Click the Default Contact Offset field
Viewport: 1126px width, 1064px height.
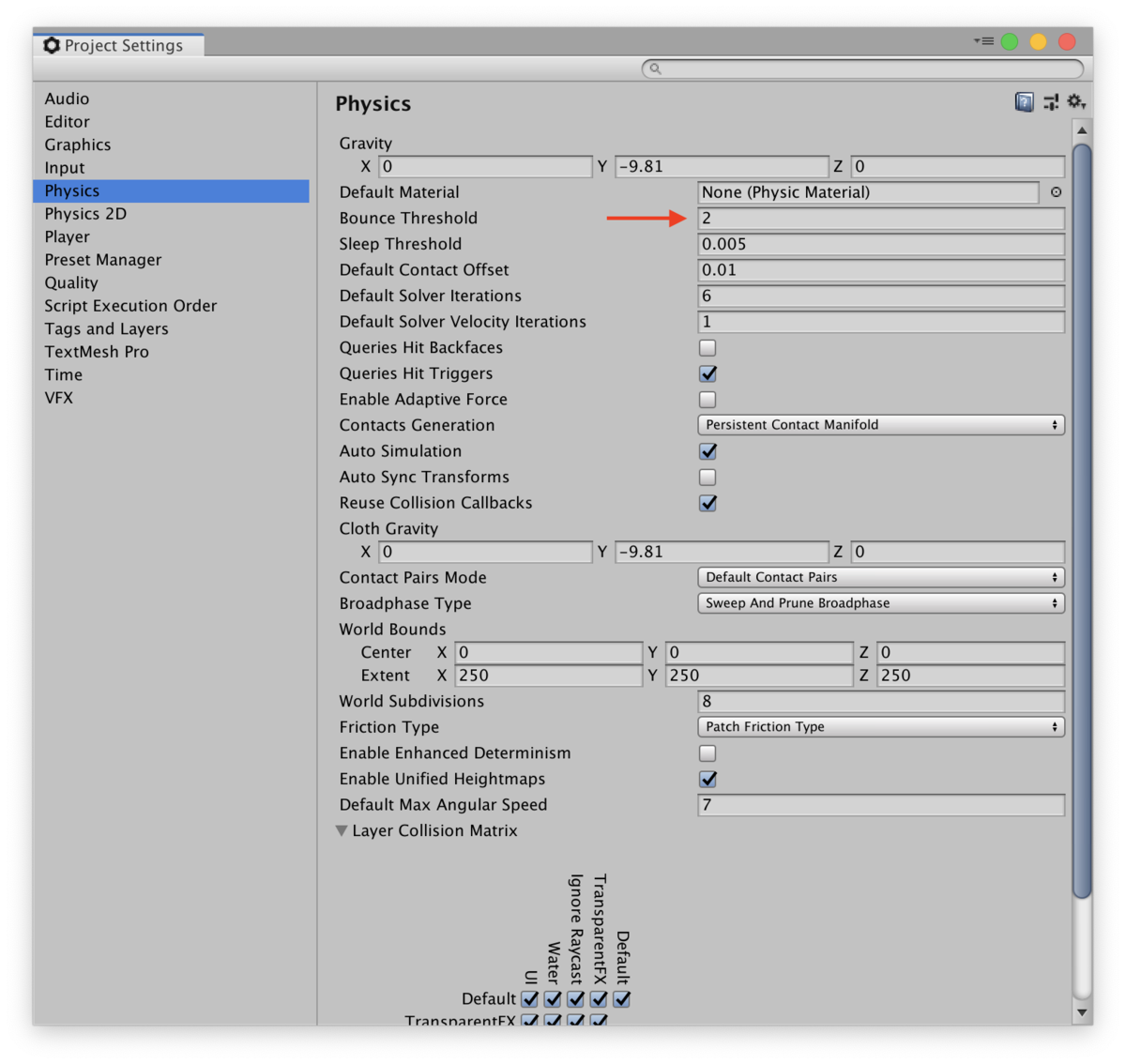pos(881,270)
